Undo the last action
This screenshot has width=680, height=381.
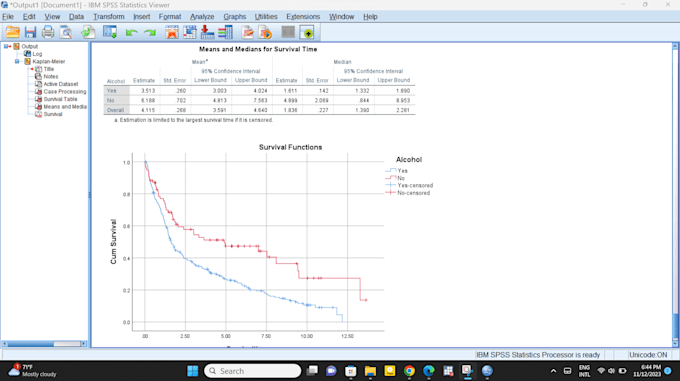coord(131,33)
